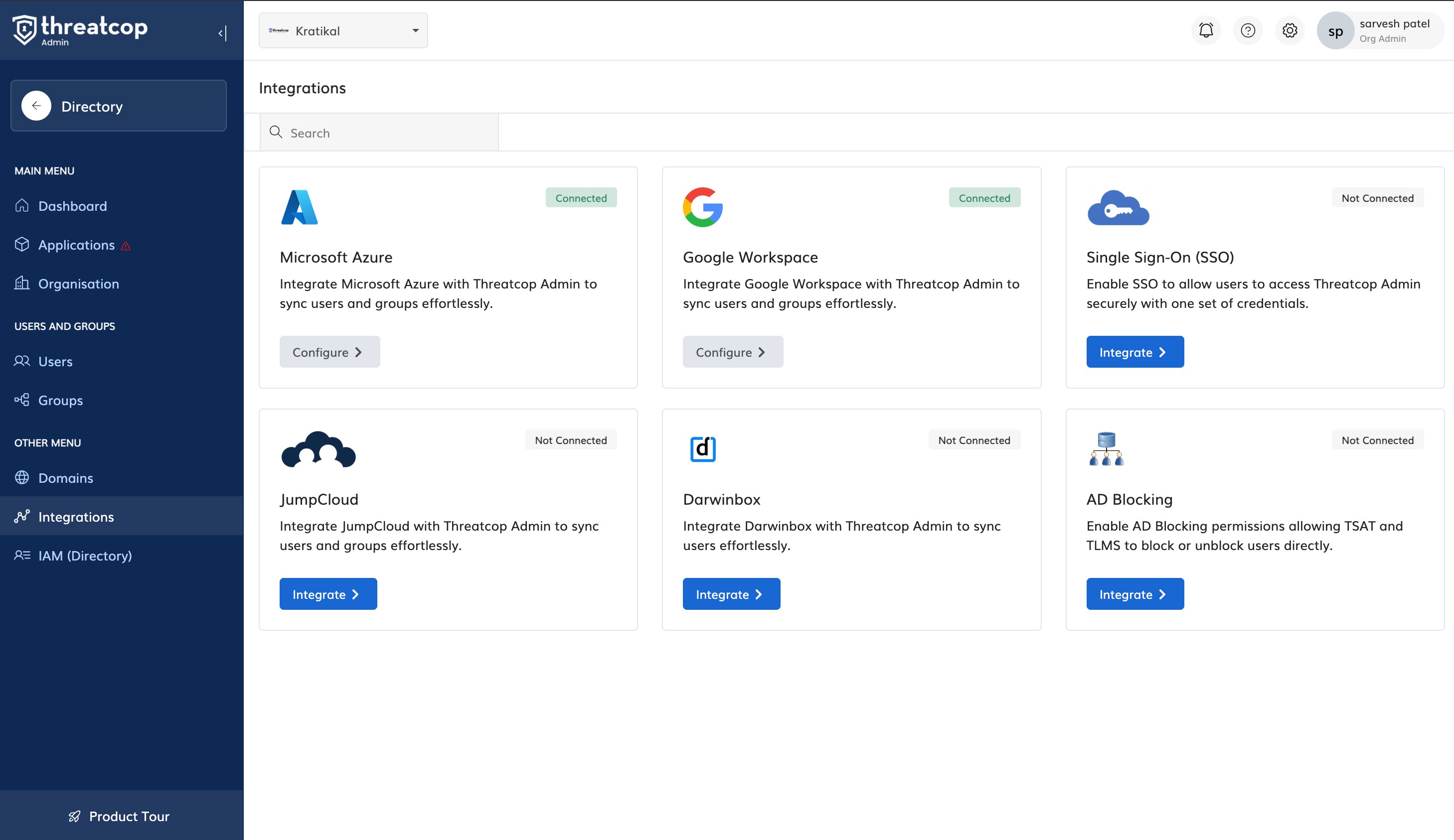1454x840 pixels.
Task: Focus the integrations Search field
Action: click(379, 133)
